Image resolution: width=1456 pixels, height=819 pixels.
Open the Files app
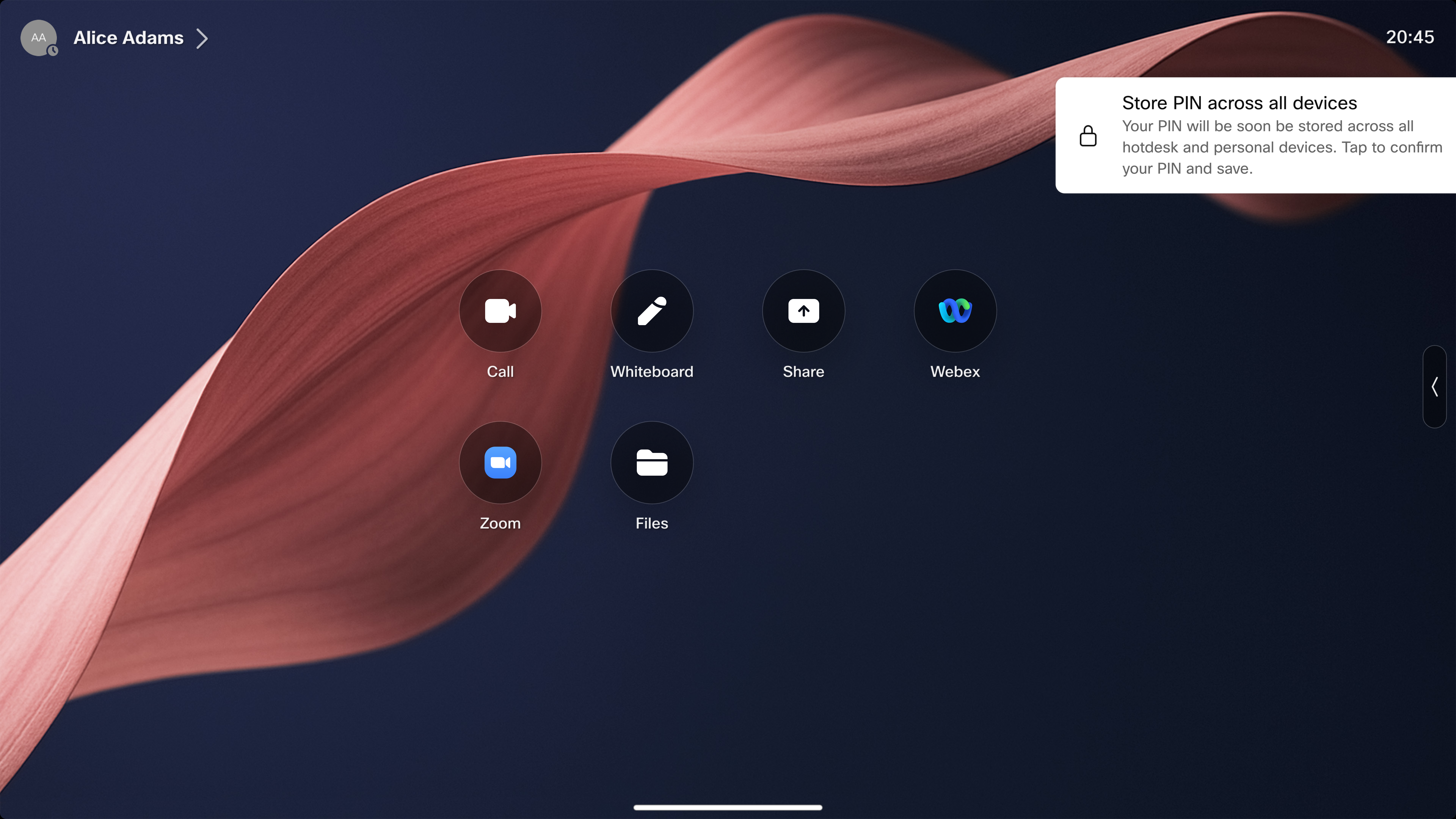(x=652, y=462)
